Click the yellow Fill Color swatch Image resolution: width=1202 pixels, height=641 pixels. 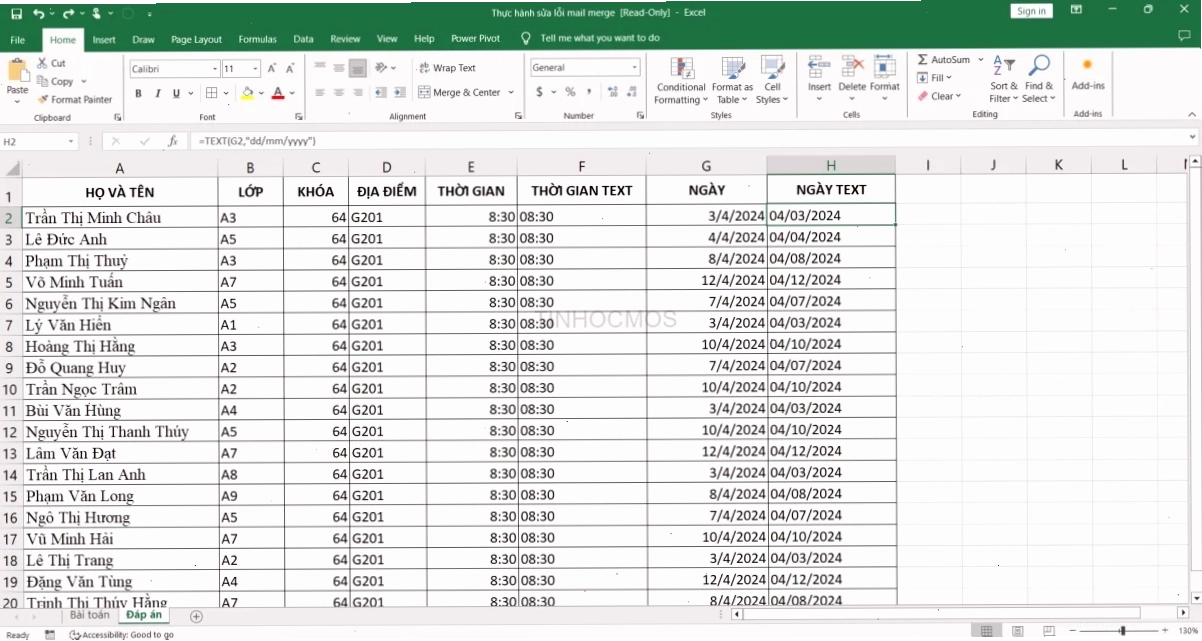click(x=248, y=93)
